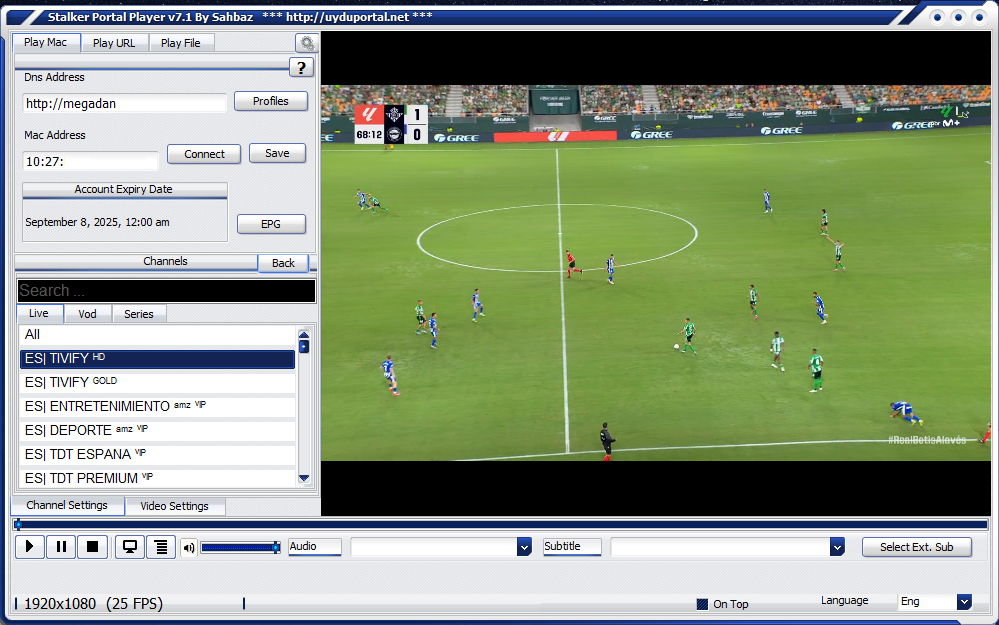
Task: Select ES| TDT ESPANA VIP
Action: pos(157,454)
